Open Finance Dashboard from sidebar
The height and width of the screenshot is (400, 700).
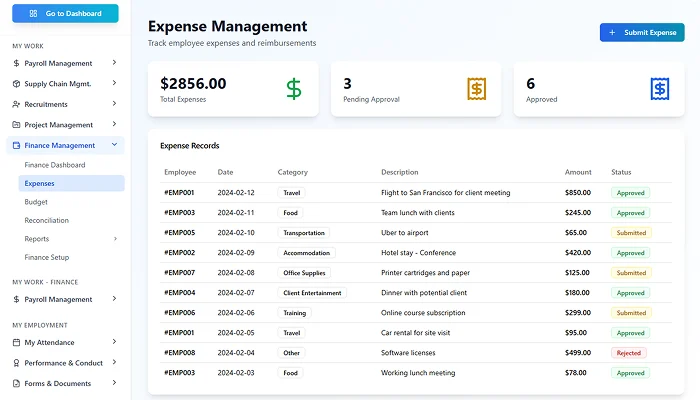point(55,164)
